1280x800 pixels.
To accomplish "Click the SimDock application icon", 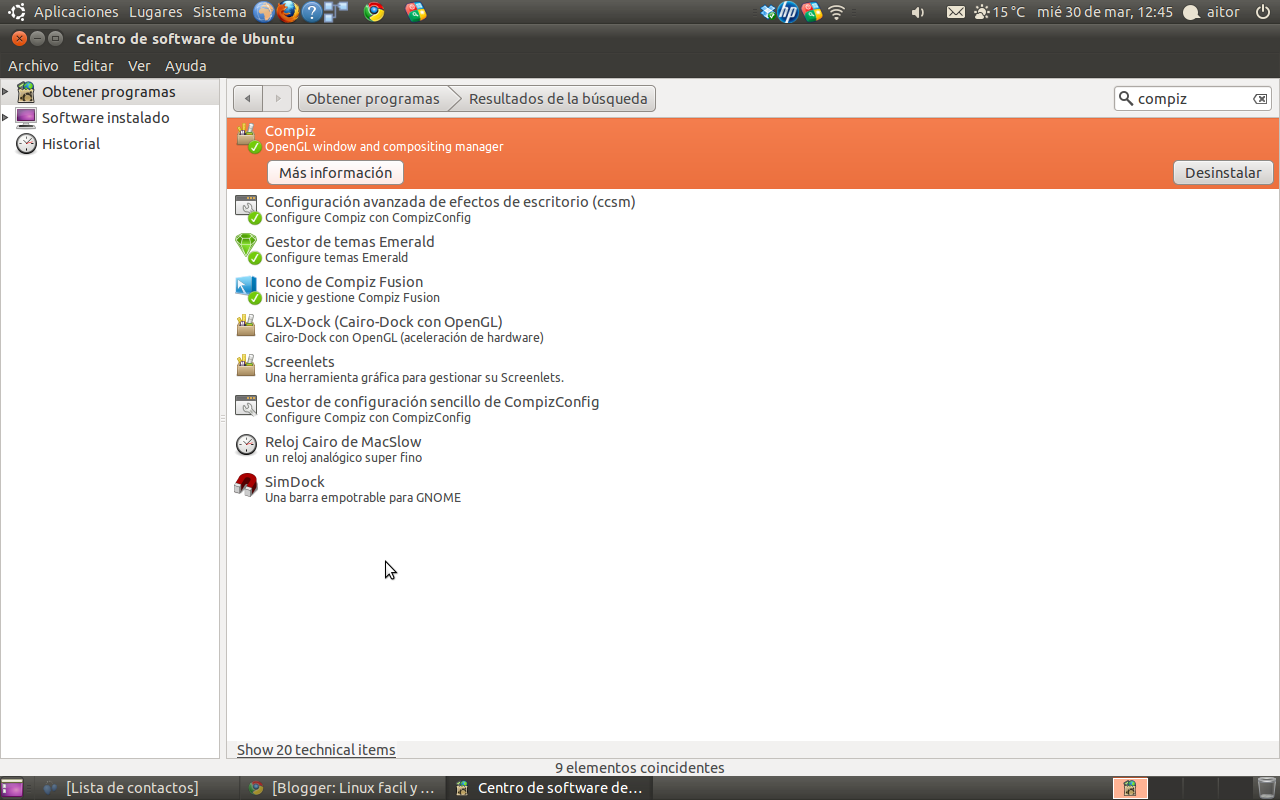I will coord(246,485).
